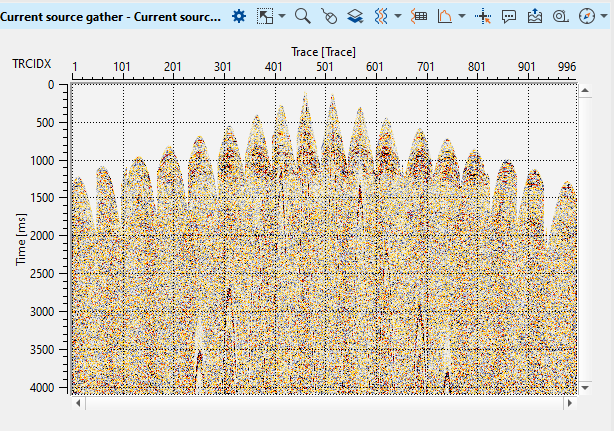Click the export image icon
The width and height of the screenshot is (614, 431).
pyautogui.click(x=534, y=16)
